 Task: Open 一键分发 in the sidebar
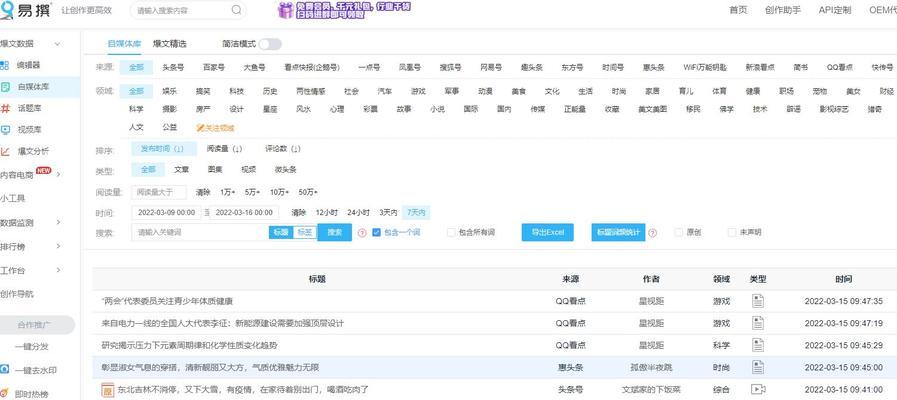(31, 347)
